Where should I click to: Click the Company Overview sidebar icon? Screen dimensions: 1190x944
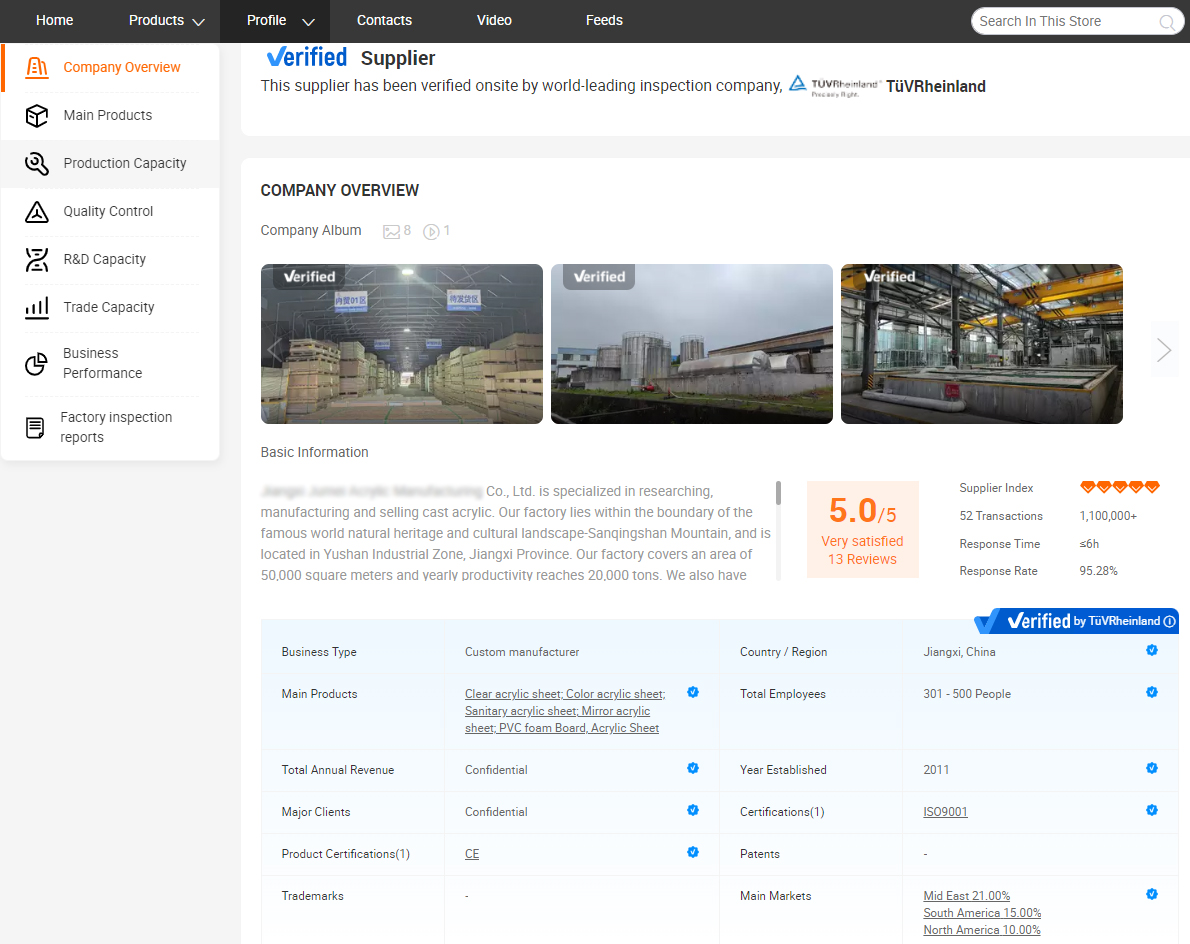37,67
